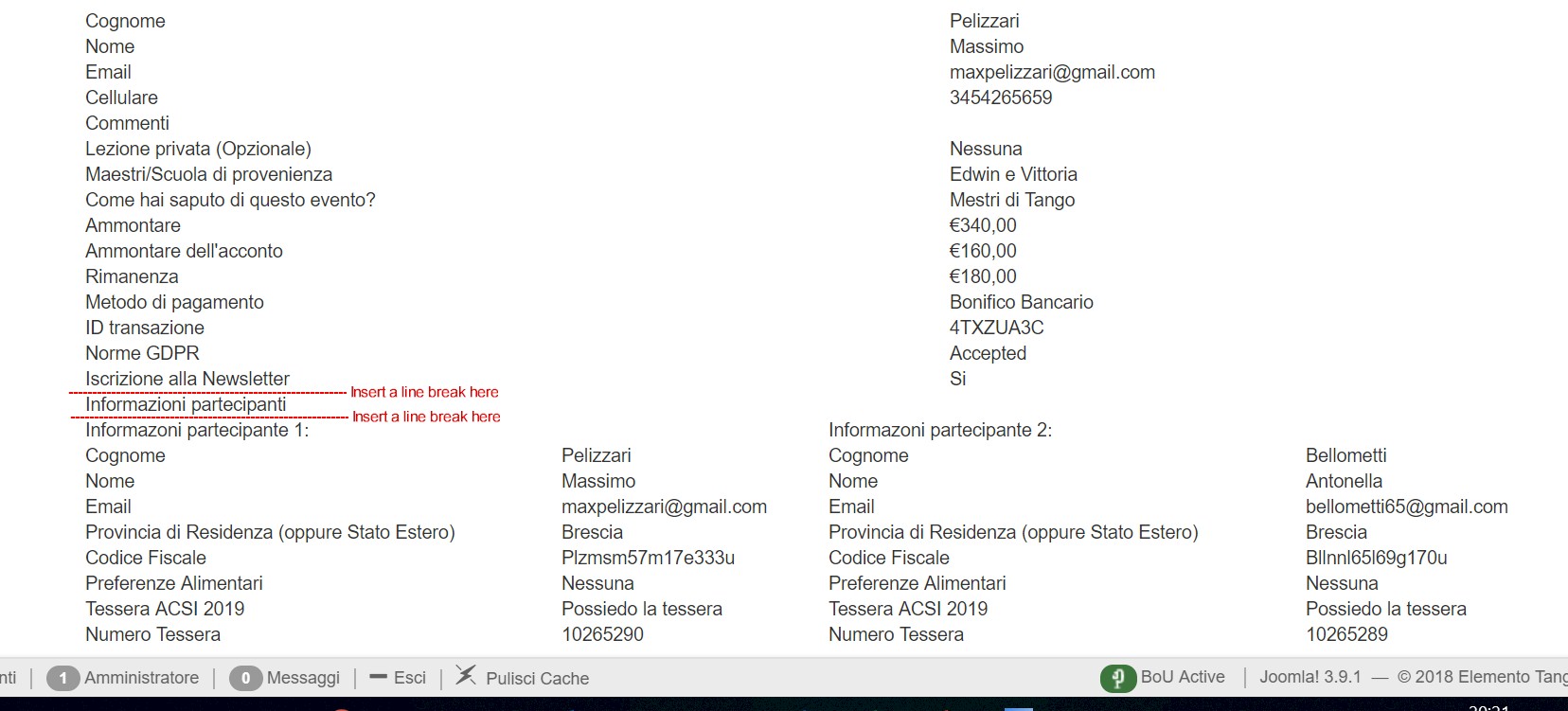Click the bellometti65@gmail.com email address
The height and width of the screenshot is (711, 1568).
tap(1406, 507)
